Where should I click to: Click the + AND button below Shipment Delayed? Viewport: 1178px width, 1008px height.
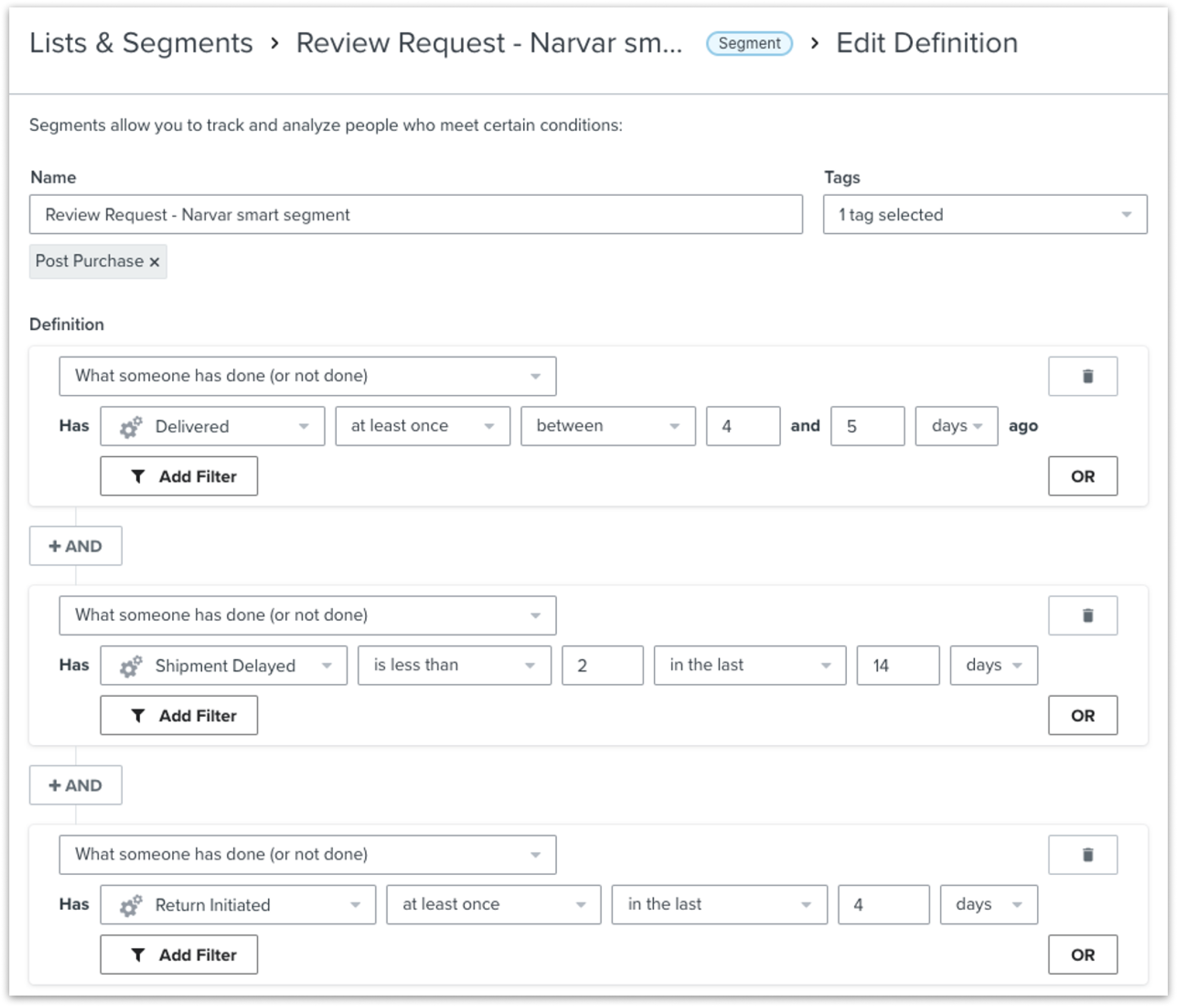(76, 785)
